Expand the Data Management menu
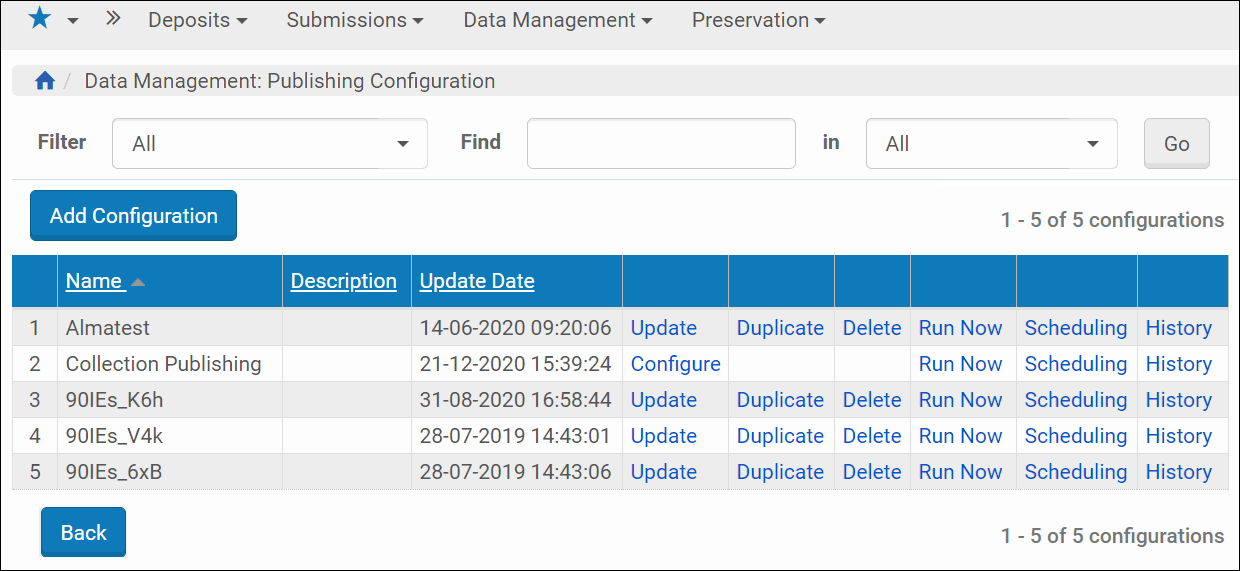Screen dimensions: 1240x571 pos(557,20)
